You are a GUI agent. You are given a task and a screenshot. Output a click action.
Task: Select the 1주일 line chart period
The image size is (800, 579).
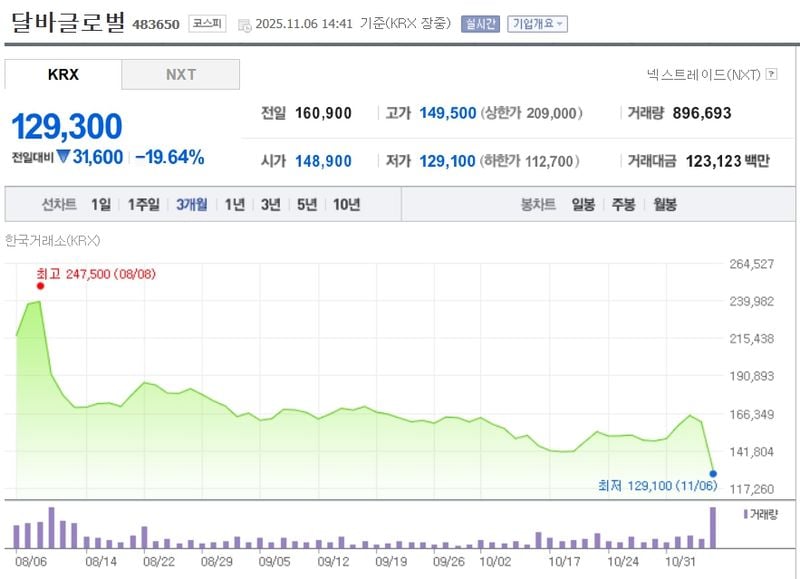pos(143,204)
